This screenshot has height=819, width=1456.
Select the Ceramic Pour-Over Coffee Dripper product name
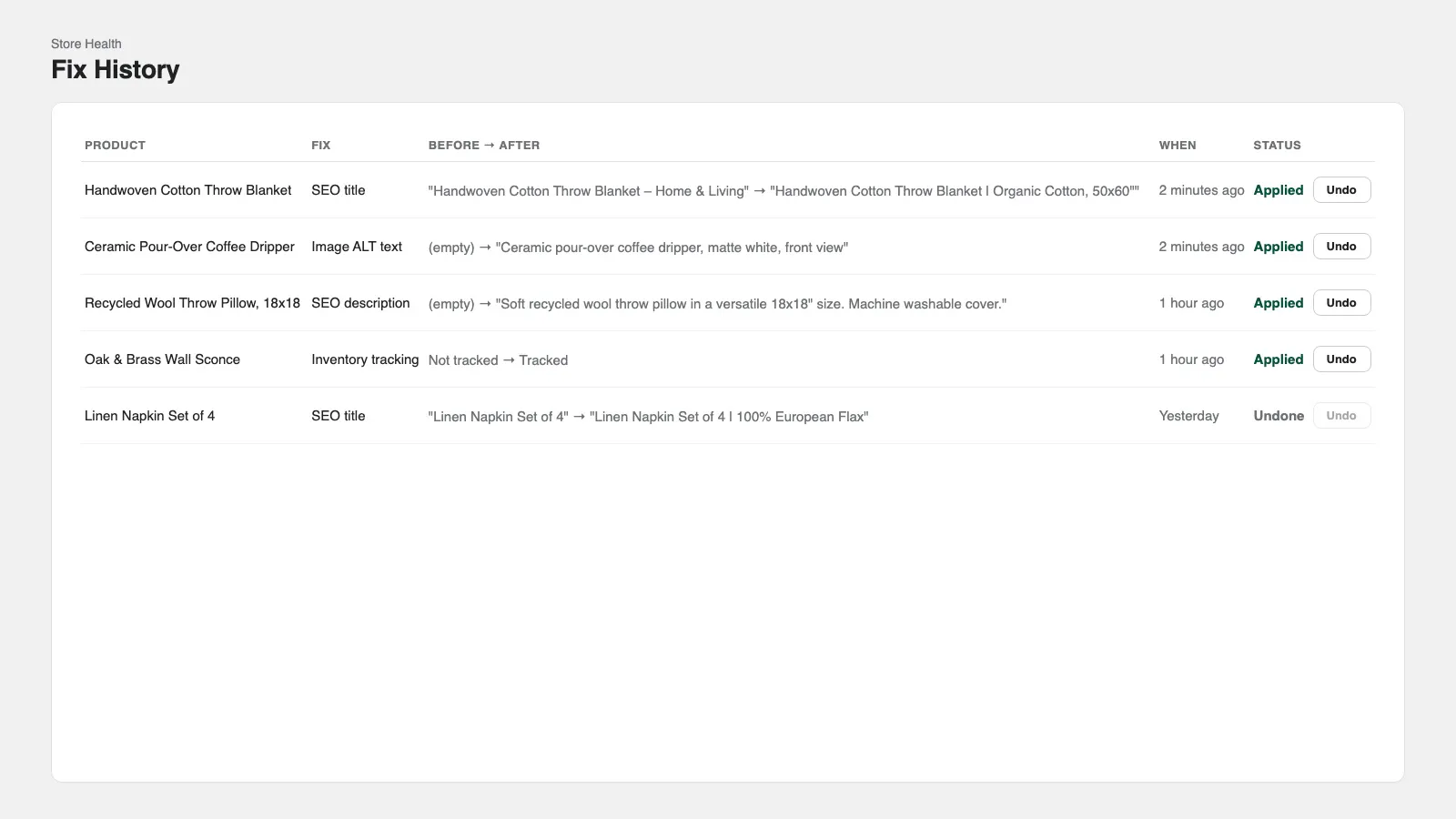[x=189, y=247]
